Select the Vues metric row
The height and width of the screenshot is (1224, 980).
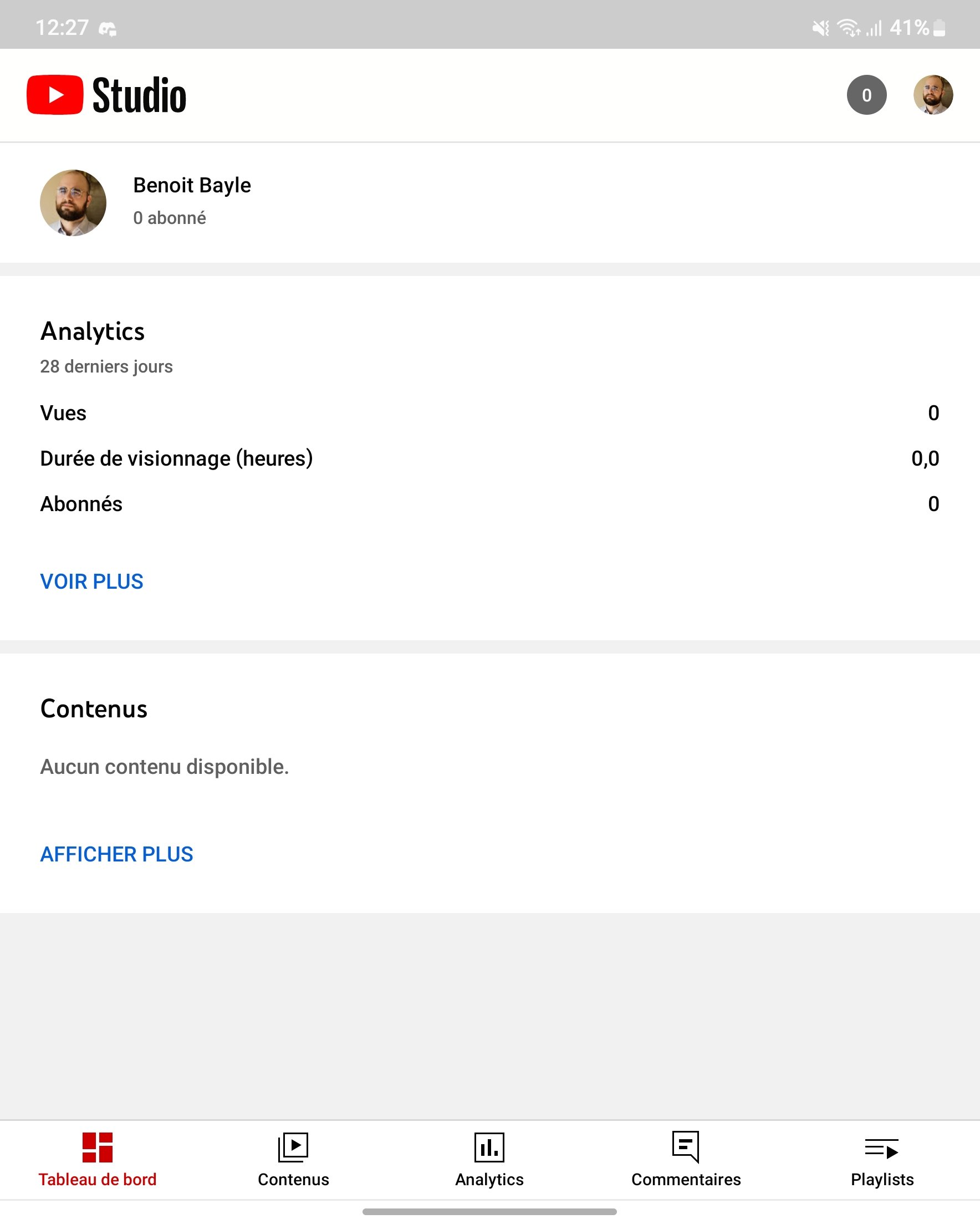click(x=489, y=413)
